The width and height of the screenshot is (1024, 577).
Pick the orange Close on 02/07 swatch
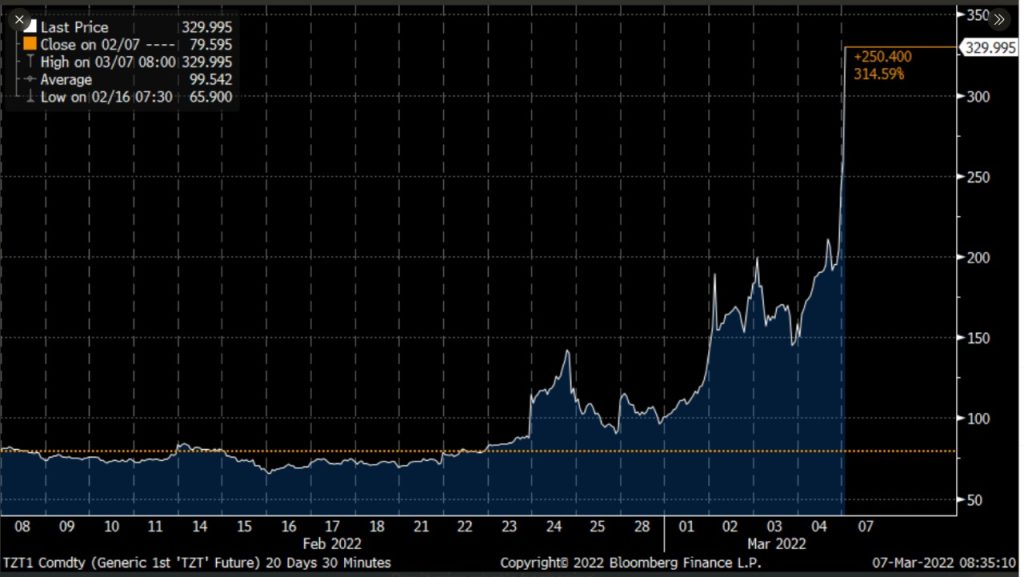click(x=30, y=44)
